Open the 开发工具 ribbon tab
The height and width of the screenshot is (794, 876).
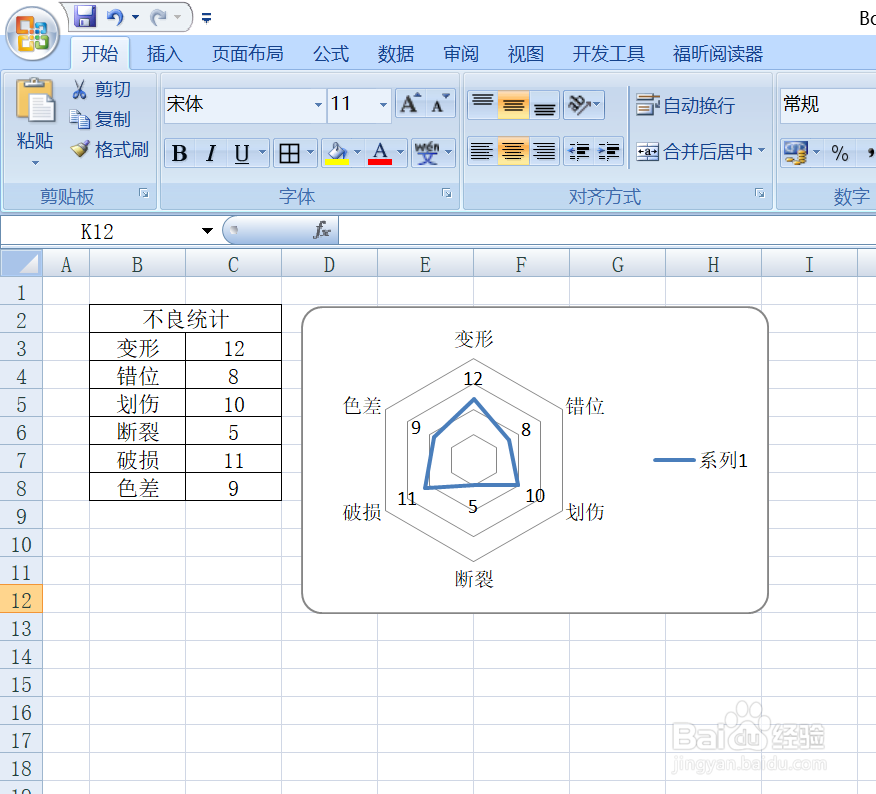(x=608, y=53)
